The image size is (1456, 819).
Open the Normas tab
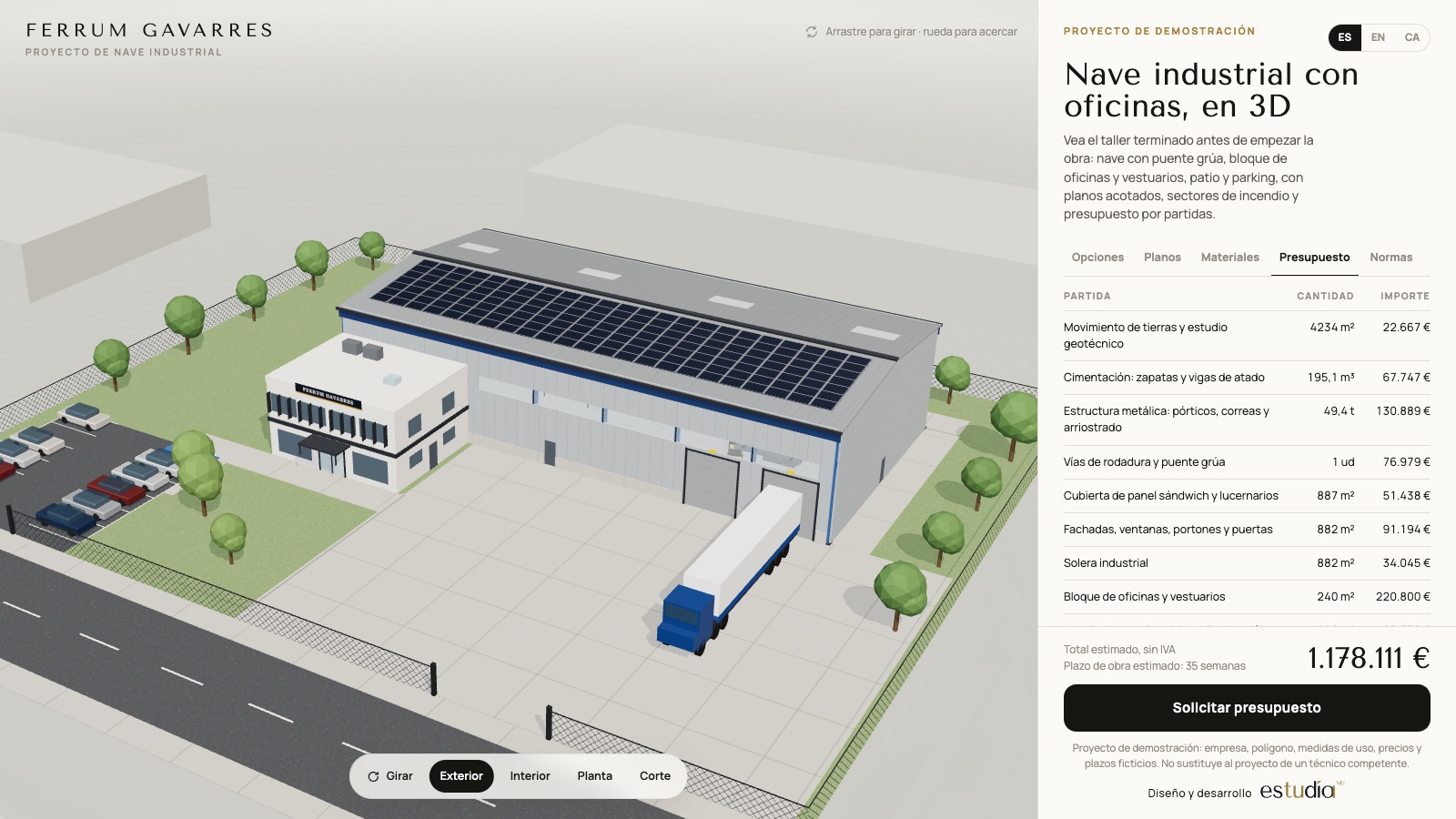[1391, 258]
